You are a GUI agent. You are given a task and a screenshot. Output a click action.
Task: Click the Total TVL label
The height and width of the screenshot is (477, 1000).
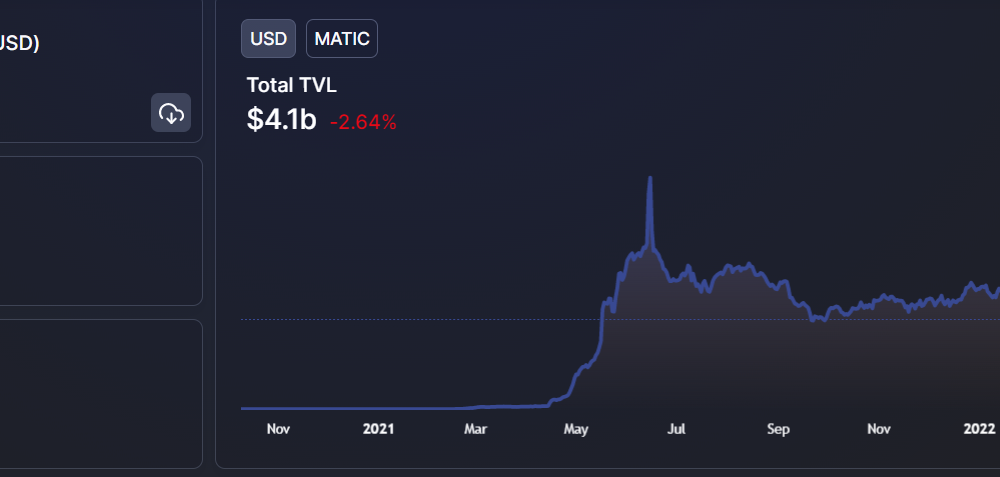[291, 85]
